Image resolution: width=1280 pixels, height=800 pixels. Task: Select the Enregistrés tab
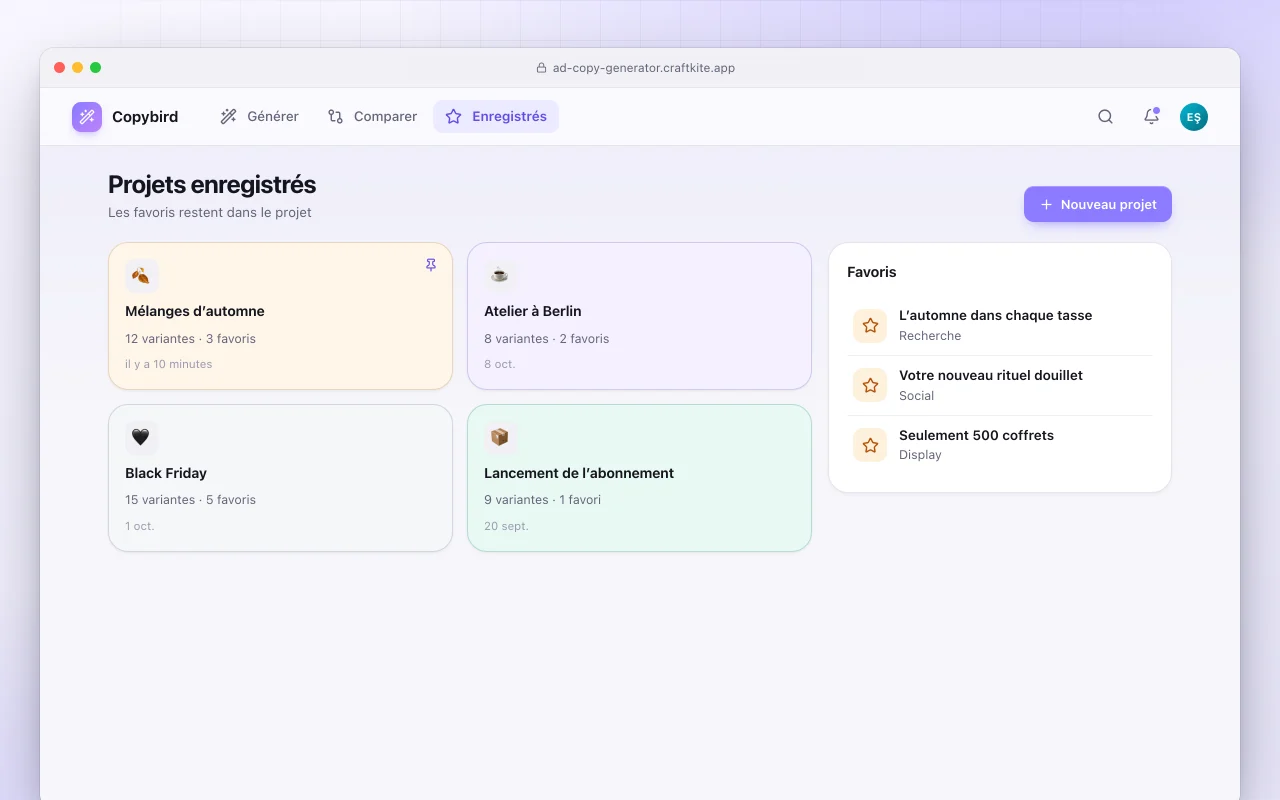click(x=496, y=116)
